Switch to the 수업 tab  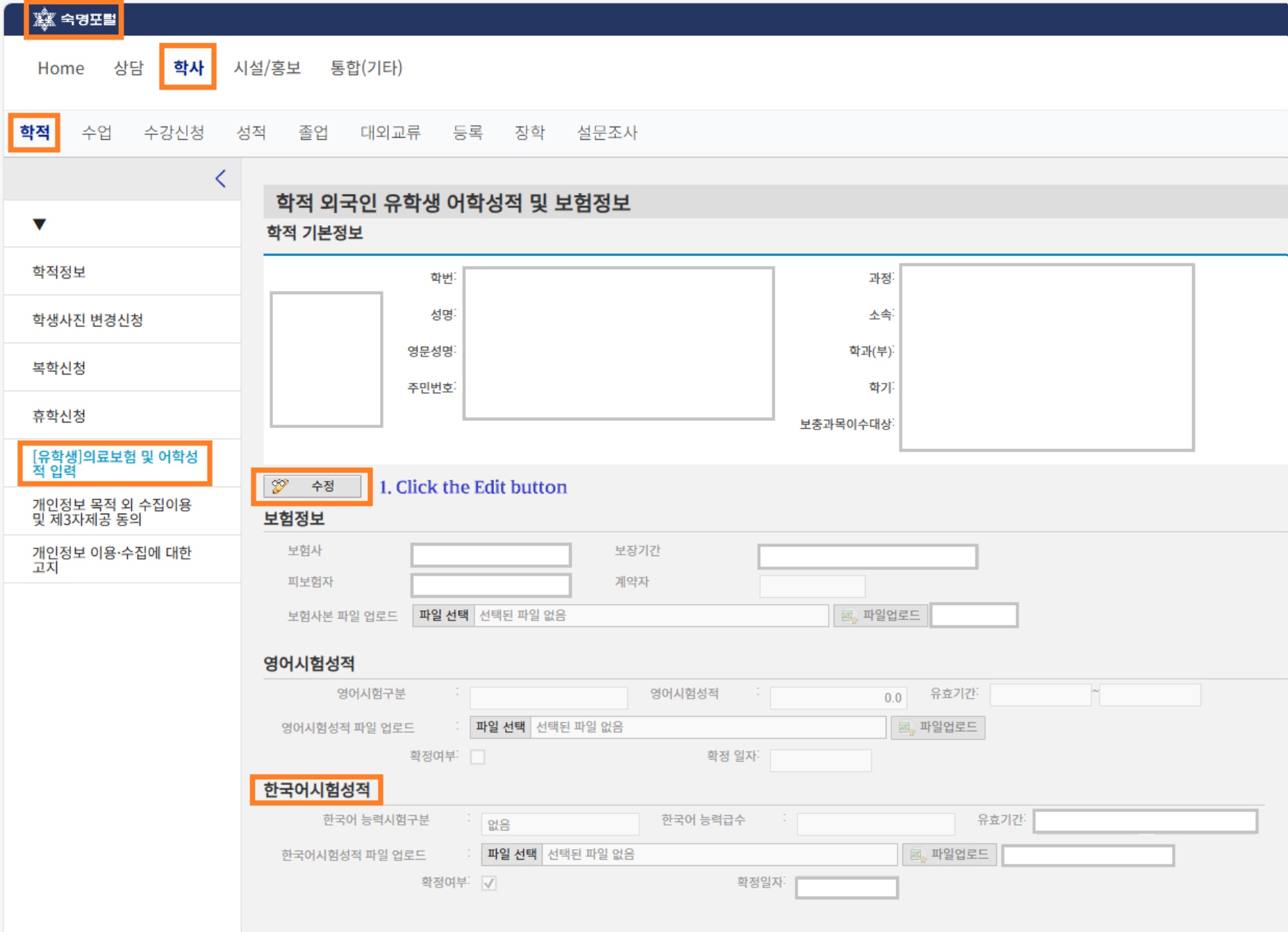point(97,132)
